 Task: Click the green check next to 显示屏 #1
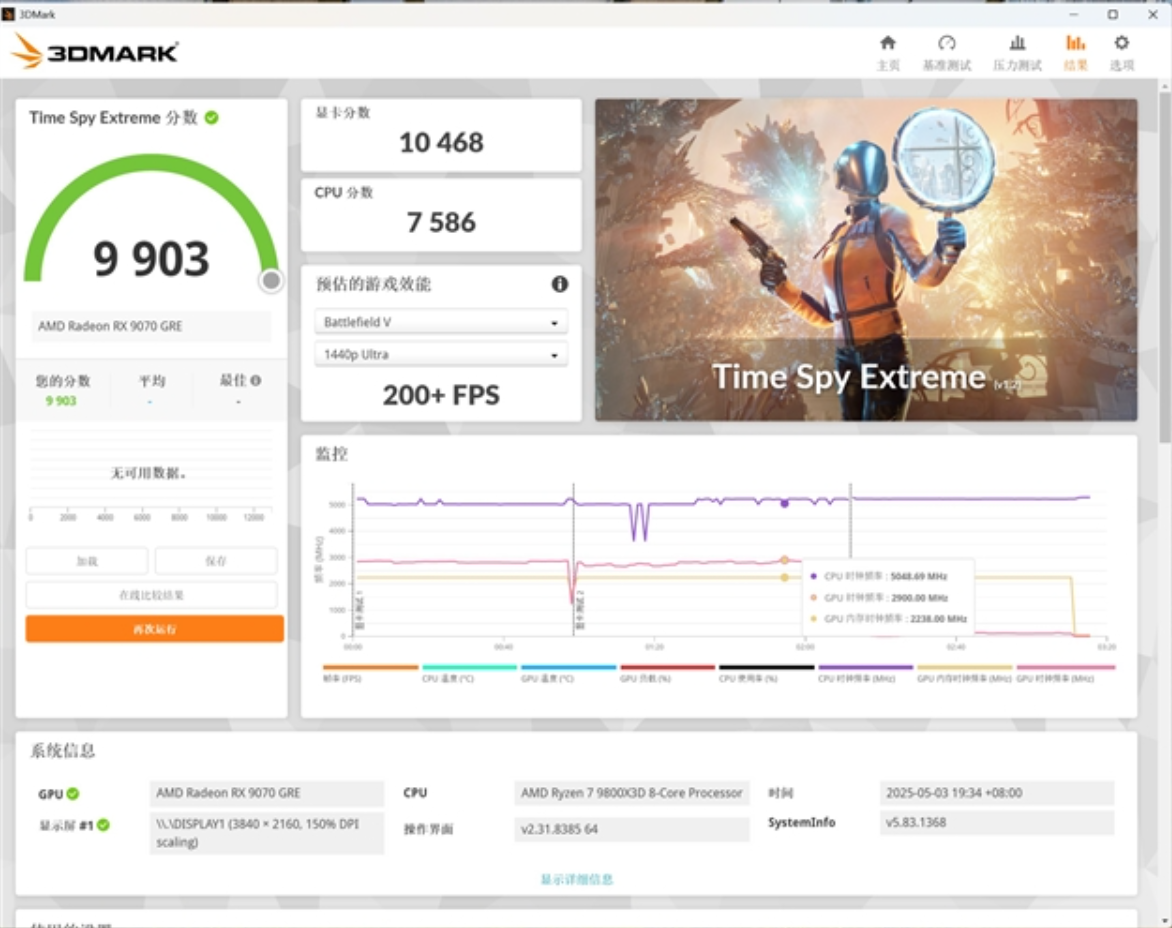[x=103, y=825]
